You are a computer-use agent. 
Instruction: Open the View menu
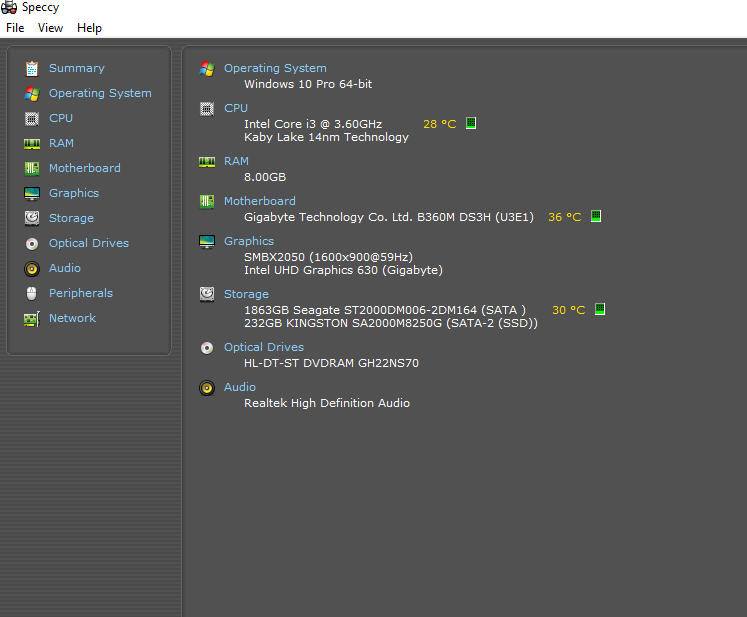[x=50, y=28]
